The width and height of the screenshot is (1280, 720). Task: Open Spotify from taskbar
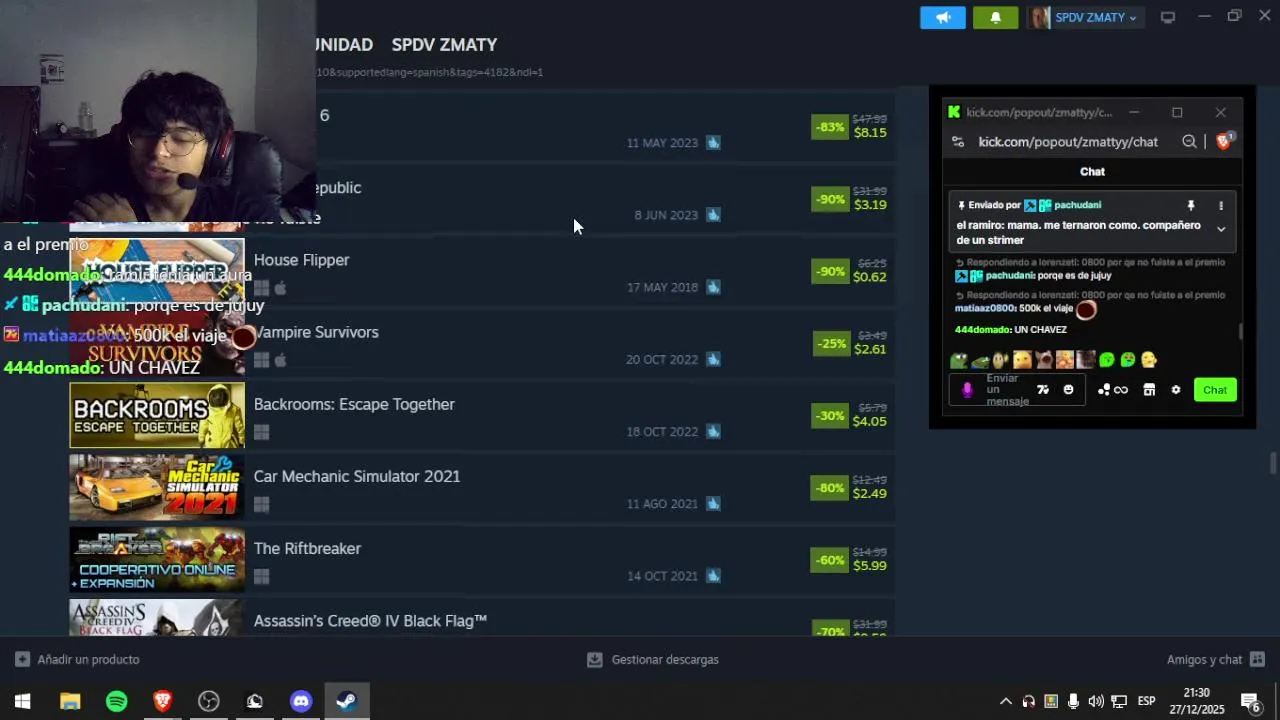[117, 701]
